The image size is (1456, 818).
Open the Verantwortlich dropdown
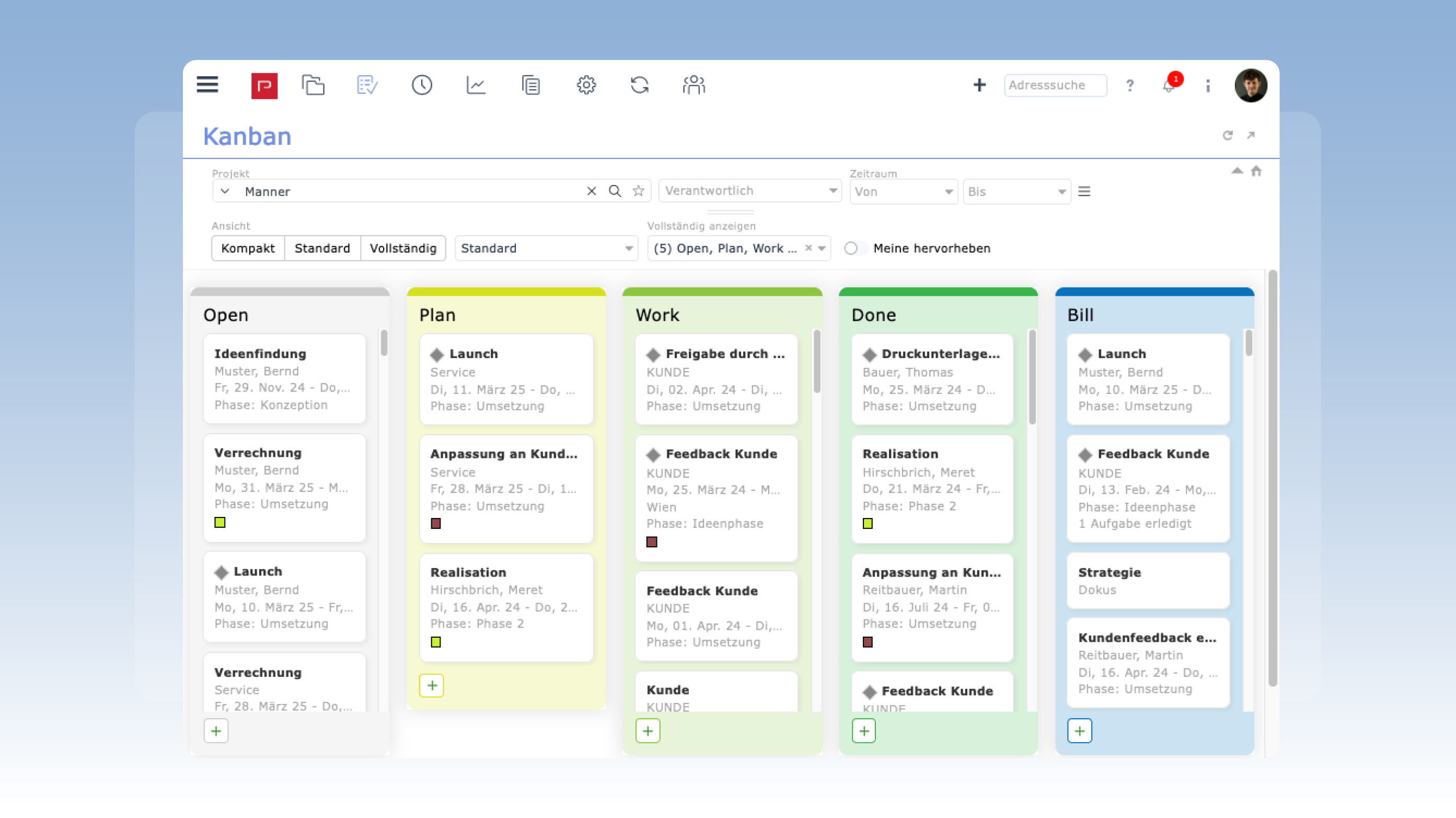pos(749,190)
